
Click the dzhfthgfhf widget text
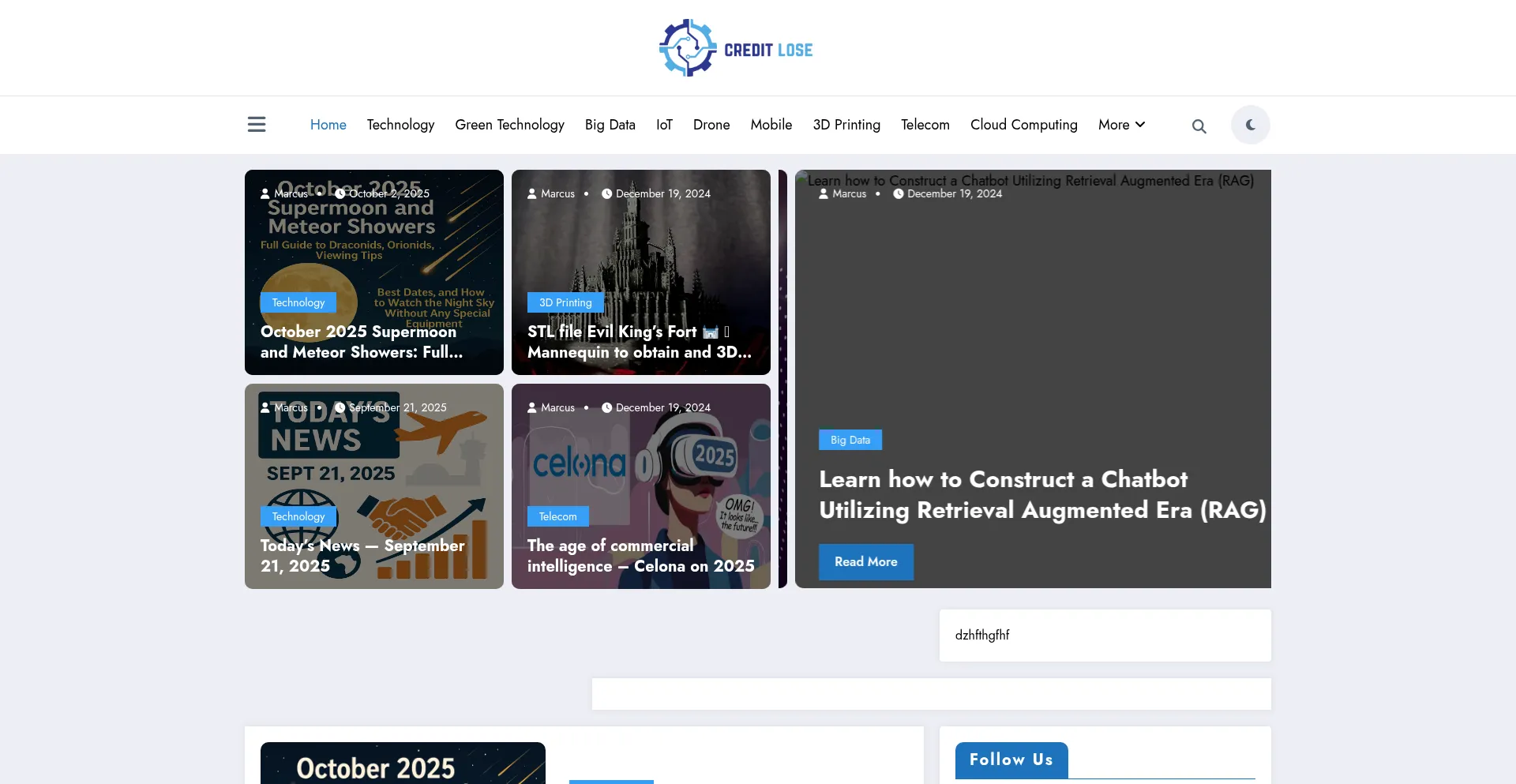coord(982,635)
